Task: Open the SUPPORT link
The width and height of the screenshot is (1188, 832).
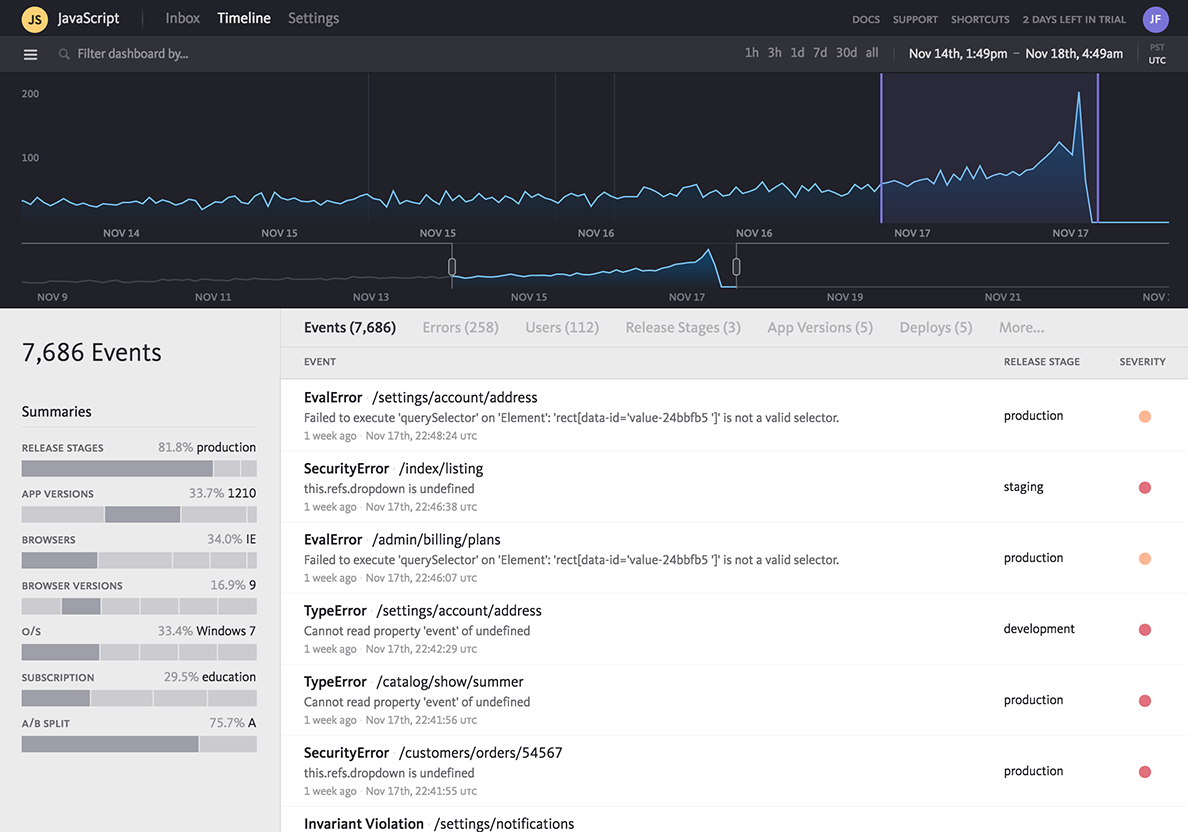Action: coord(915,20)
